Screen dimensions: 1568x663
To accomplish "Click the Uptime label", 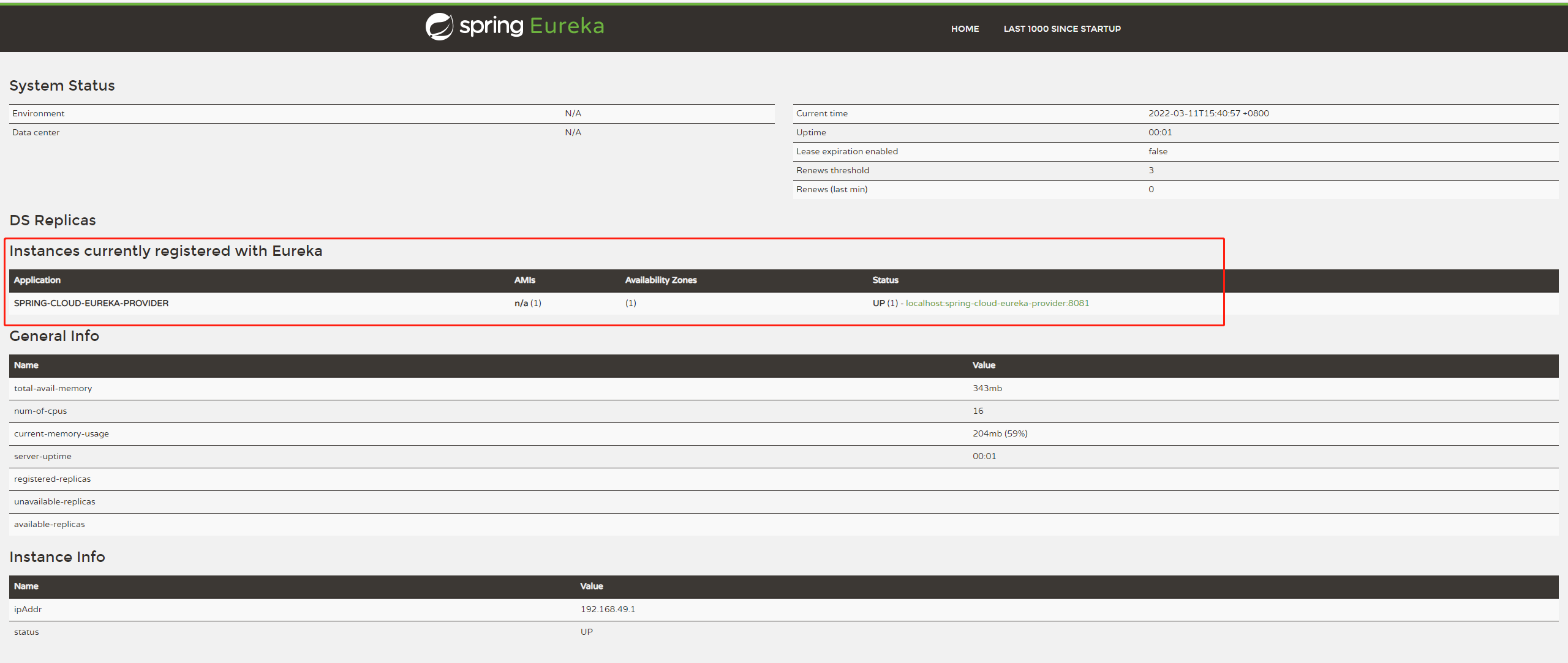I will [x=811, y=132].
